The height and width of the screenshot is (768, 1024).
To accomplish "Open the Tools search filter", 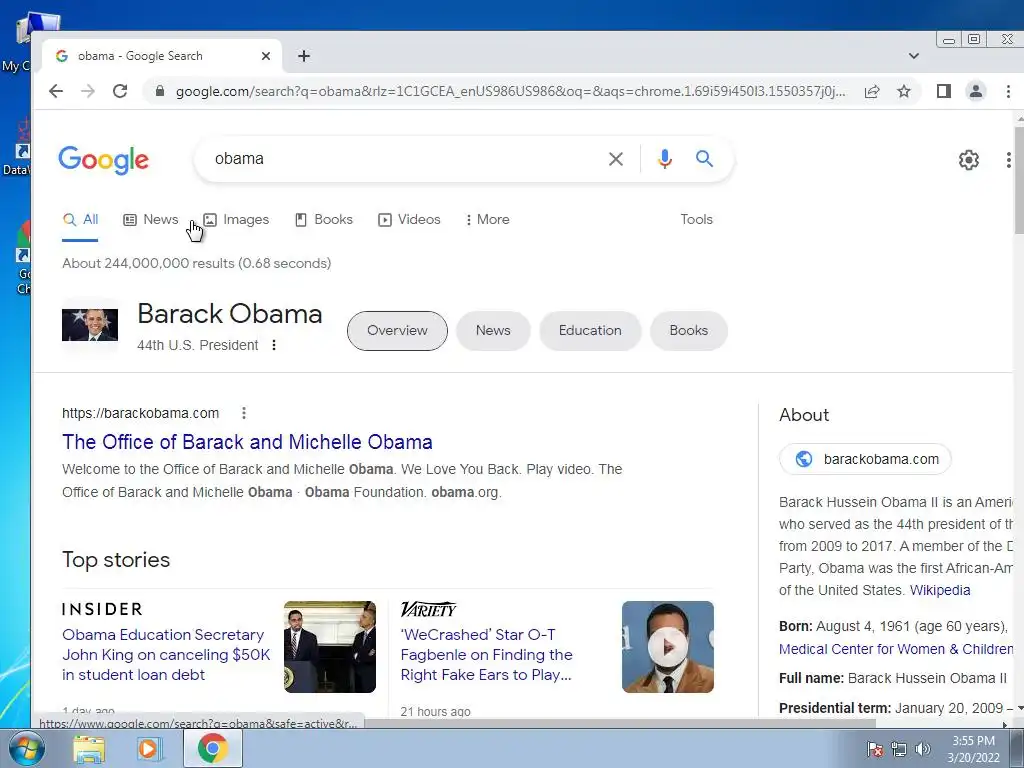I will [696, 220].
